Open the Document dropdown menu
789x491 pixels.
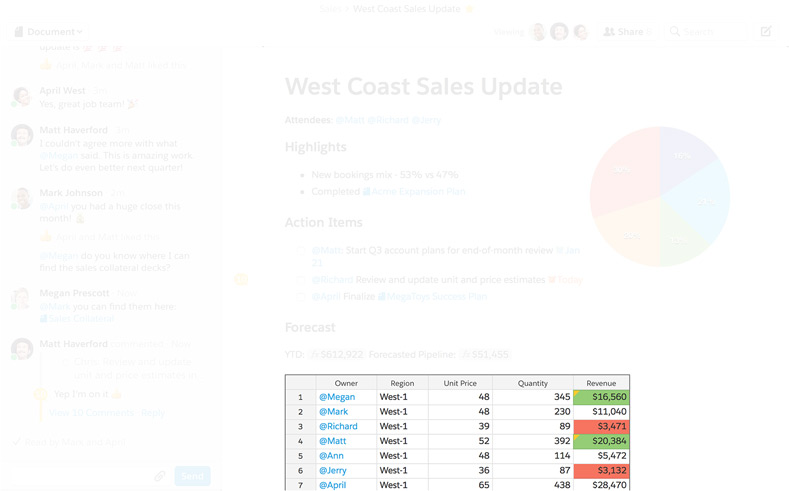(x=48, y=32)
